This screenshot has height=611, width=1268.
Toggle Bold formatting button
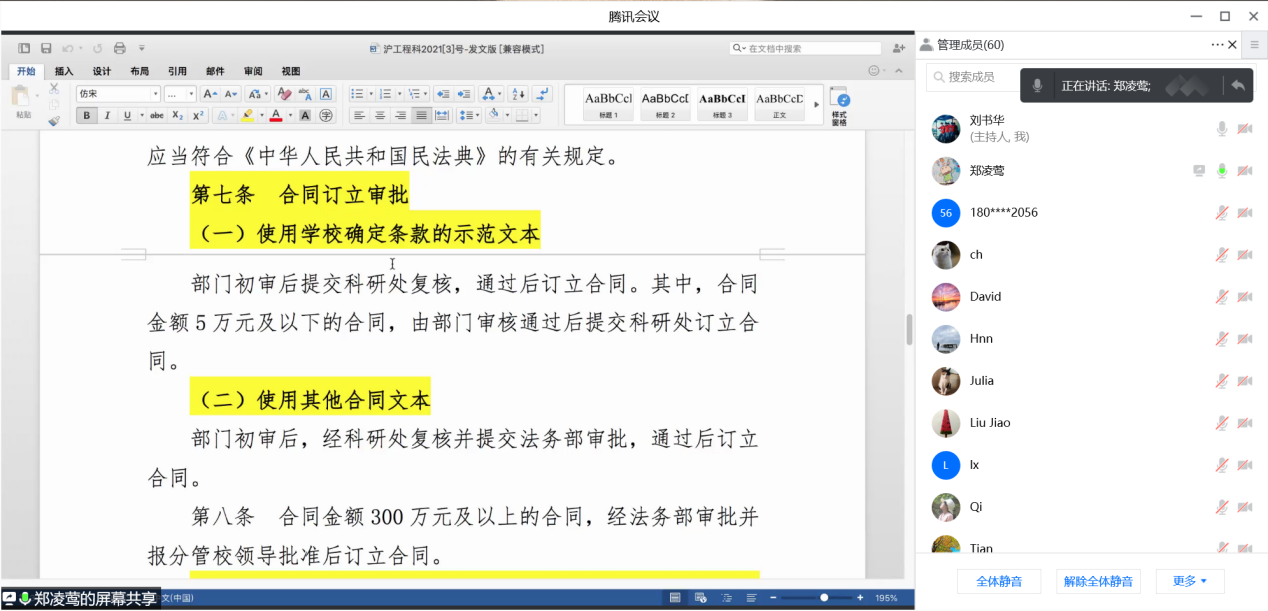tap(87, 116)
